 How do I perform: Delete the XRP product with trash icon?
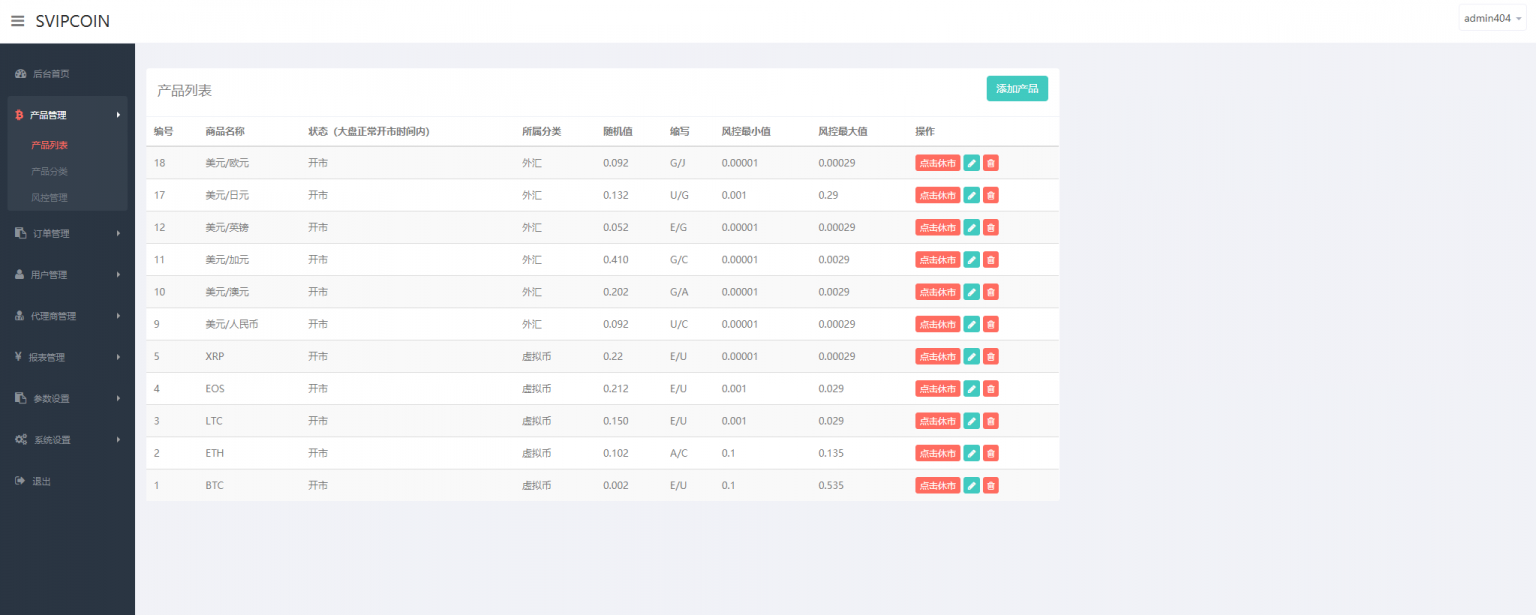(990, 356)
